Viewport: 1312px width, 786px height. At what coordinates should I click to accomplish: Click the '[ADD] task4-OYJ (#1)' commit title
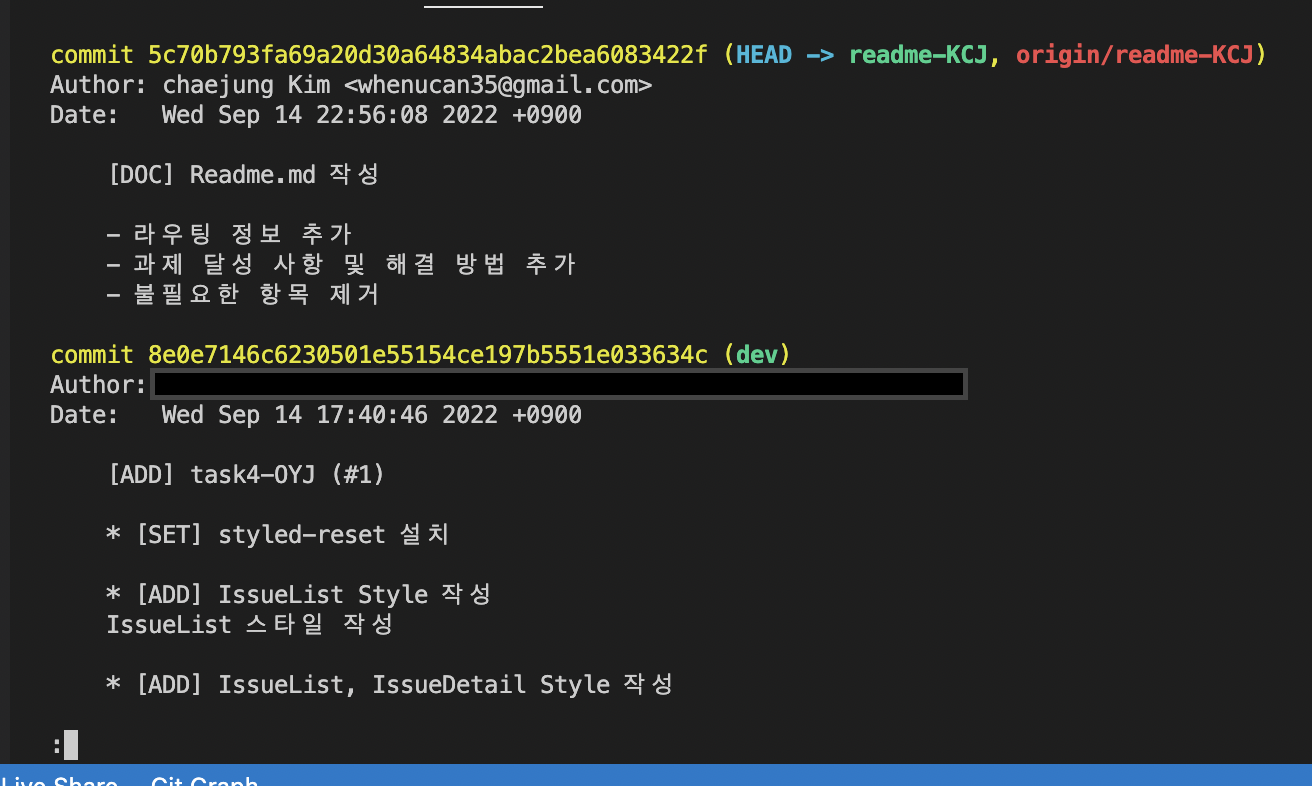point(246,475)
